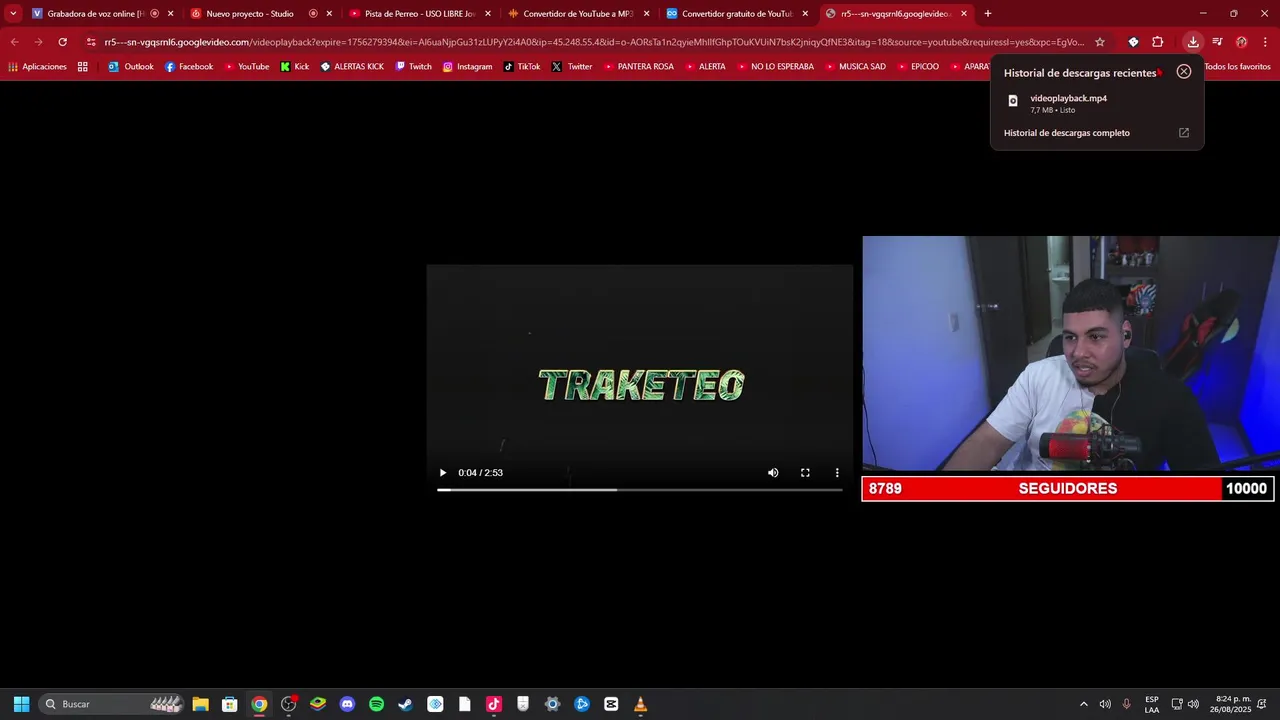Open the Chrome three-dot menu
1280x720 pixels.
(1266, 42)
